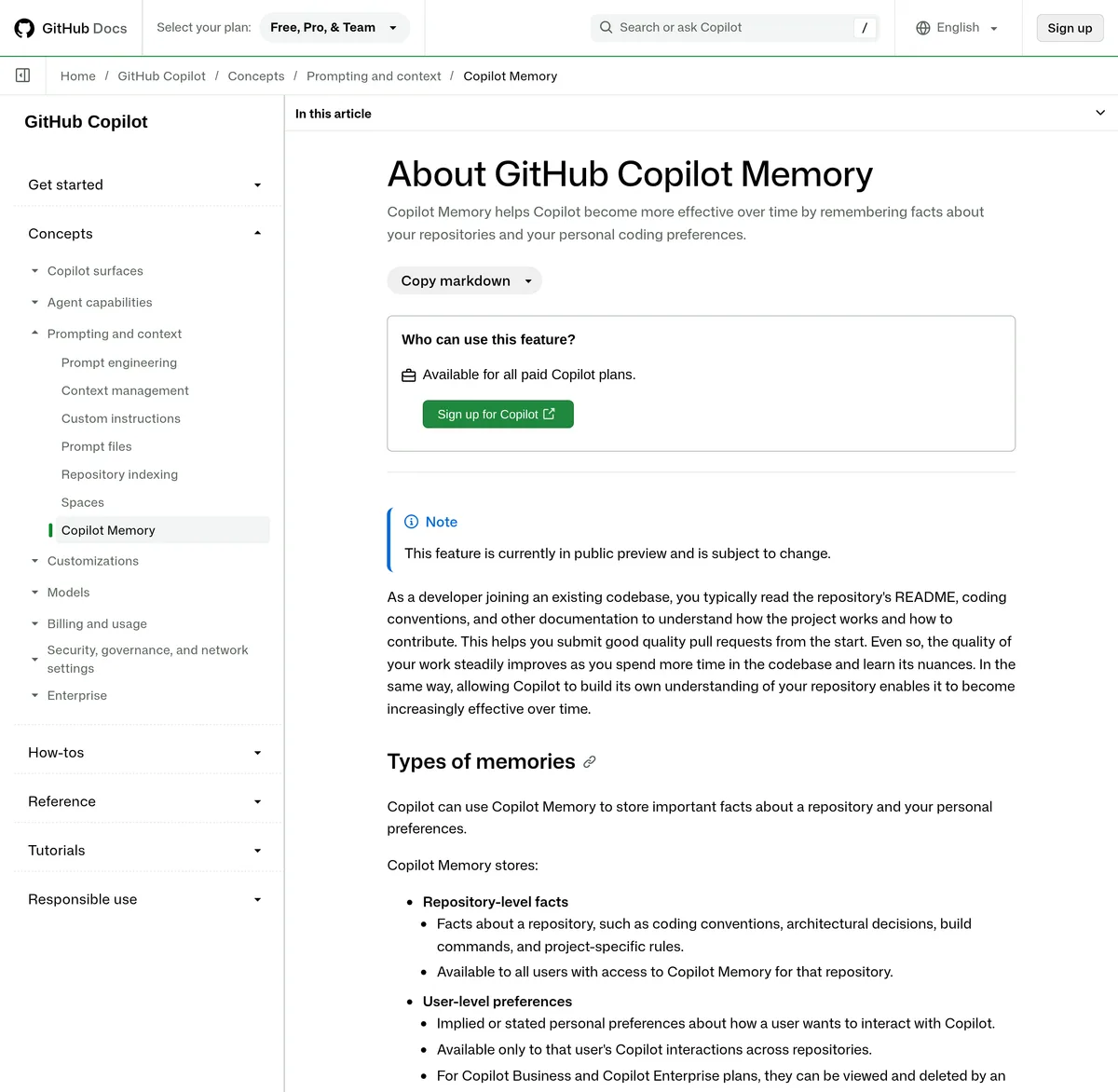
Task: Click the Types of memories heading
Action: 481,762
